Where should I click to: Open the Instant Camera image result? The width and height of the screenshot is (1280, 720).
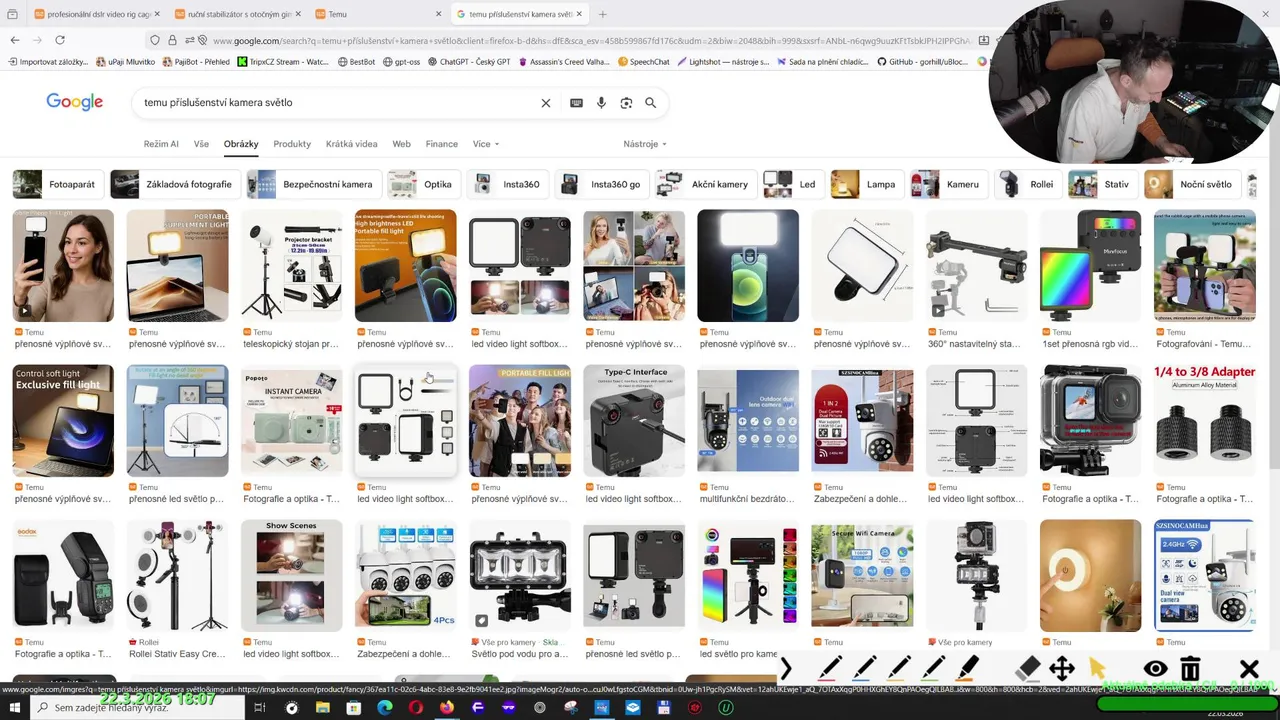(292, 420)
